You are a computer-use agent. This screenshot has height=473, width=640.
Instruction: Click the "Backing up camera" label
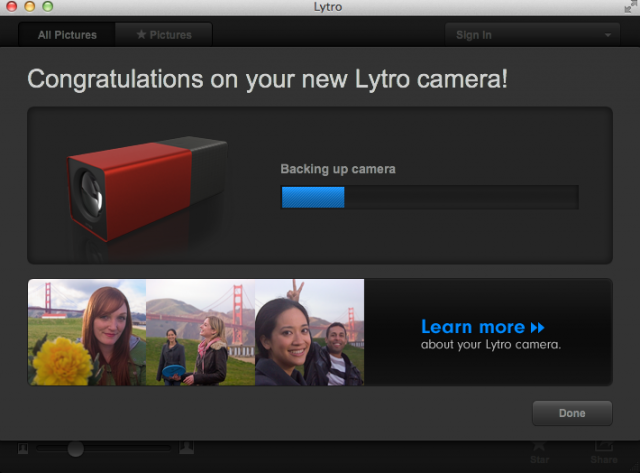point(338,169)
